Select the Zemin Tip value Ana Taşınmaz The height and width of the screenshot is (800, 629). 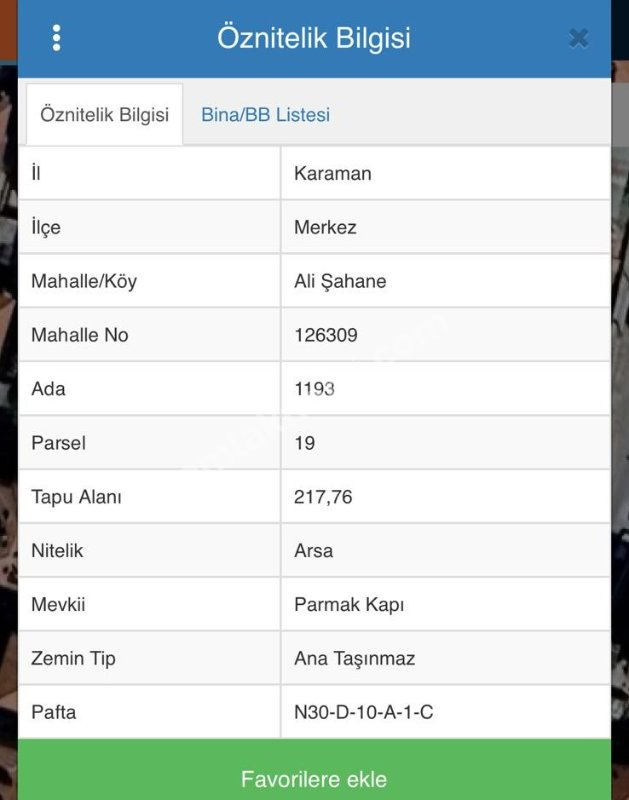354,659
